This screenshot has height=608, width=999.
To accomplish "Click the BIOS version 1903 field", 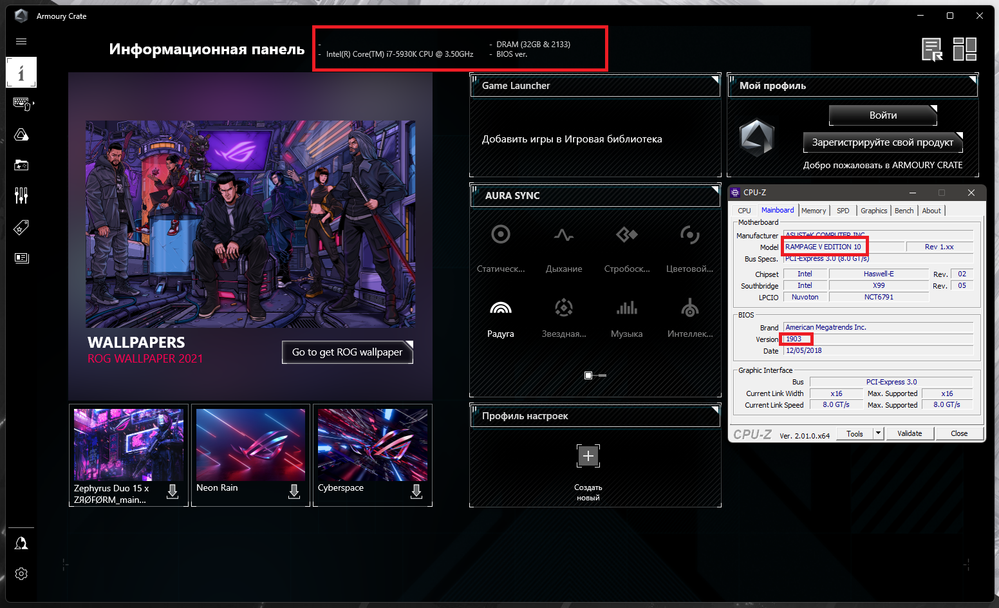I will (x=879, y=339).
